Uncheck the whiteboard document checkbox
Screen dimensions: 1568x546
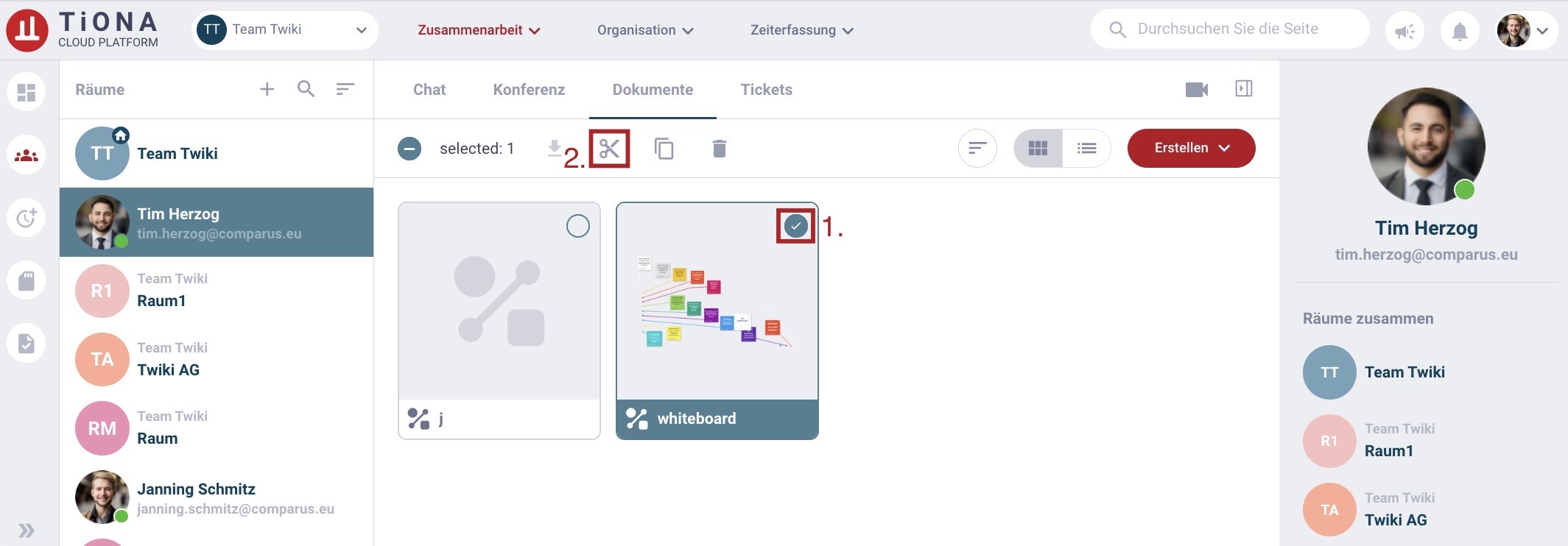coord(796,226)
